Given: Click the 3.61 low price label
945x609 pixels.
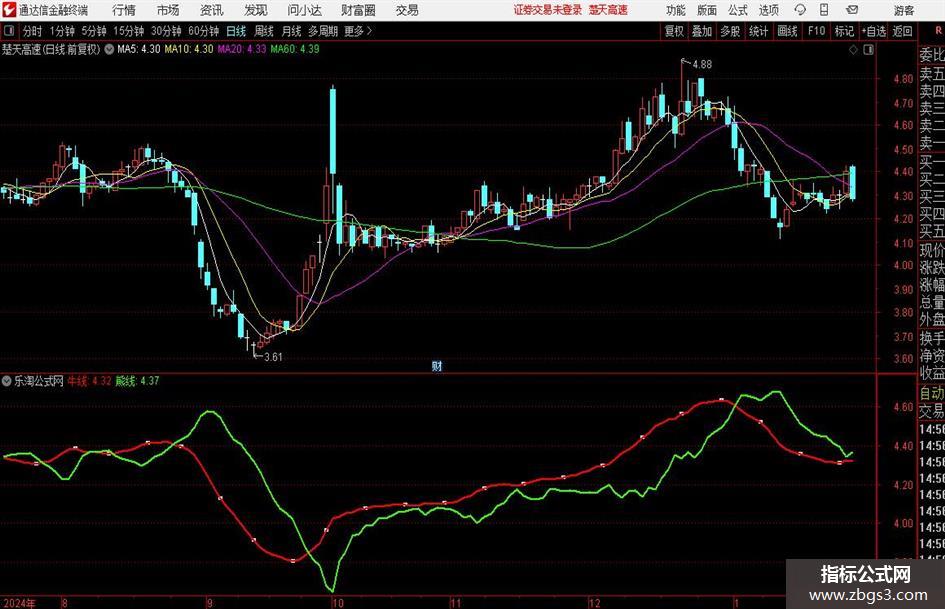Looking at the screenshot, I should (273, 357).
